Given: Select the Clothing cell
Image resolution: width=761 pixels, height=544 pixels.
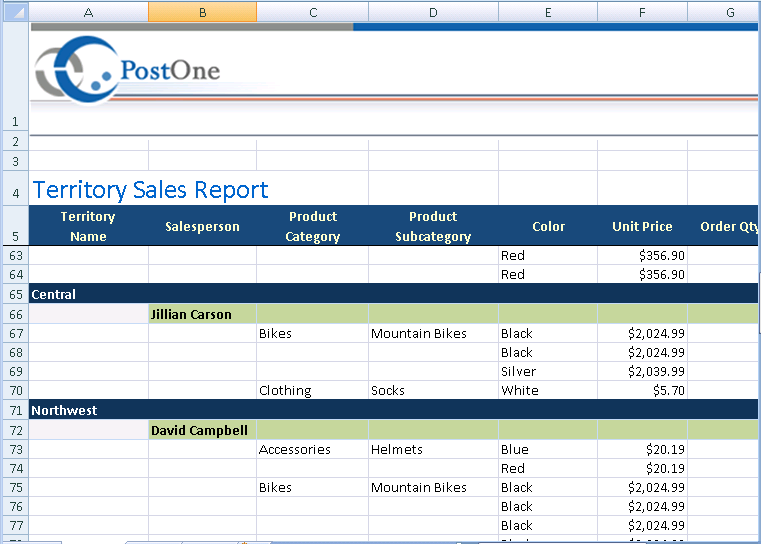Looking at the screenshot, I should click(x=313, y=390).
